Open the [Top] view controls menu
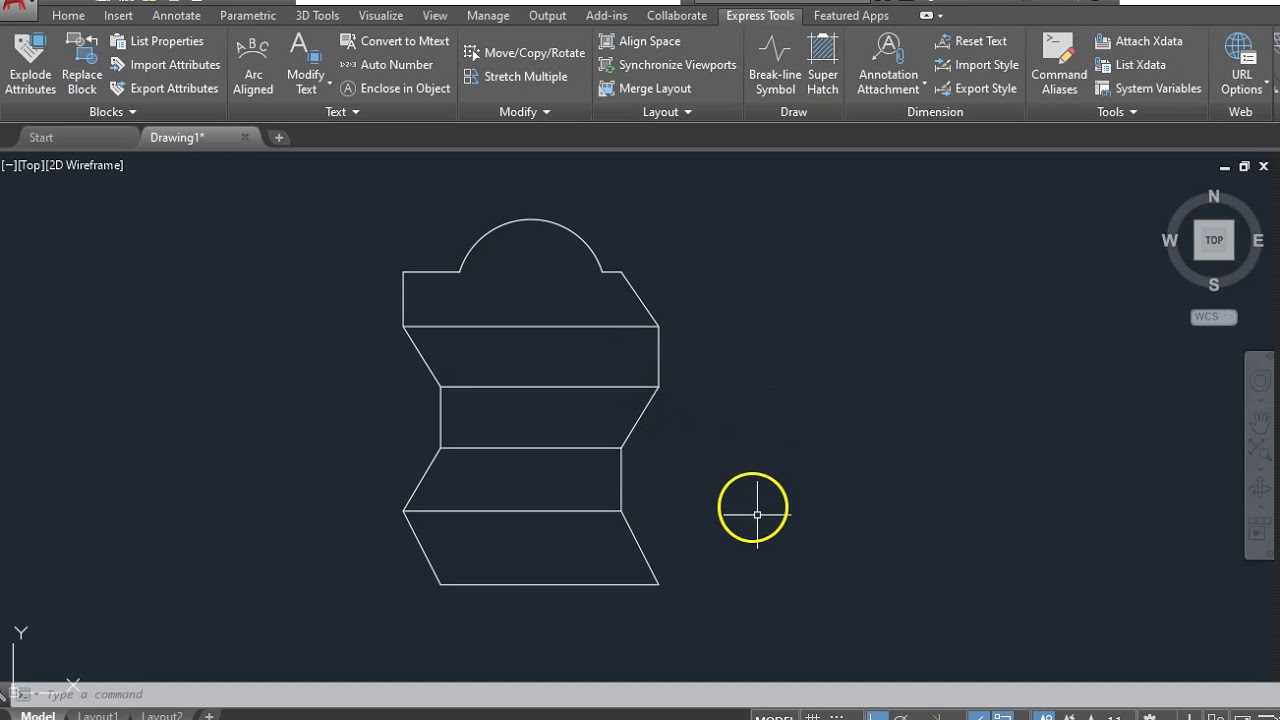 [30, 165]
